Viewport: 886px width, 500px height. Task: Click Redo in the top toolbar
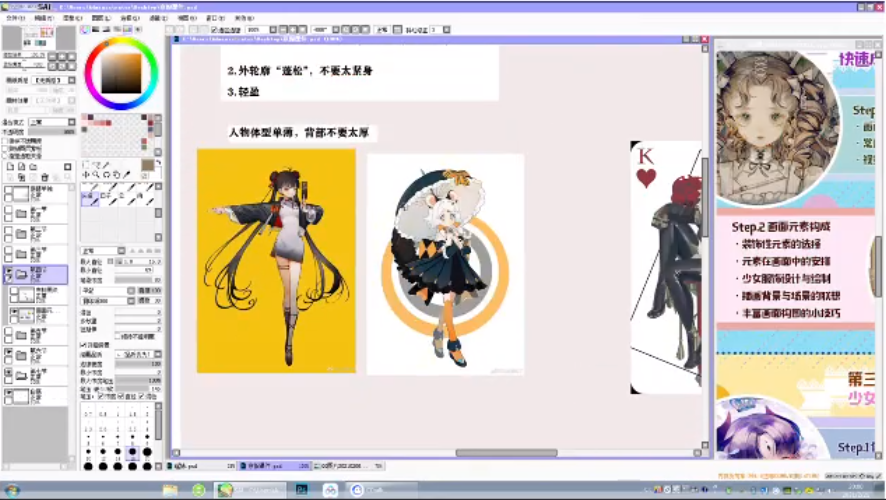181,29
